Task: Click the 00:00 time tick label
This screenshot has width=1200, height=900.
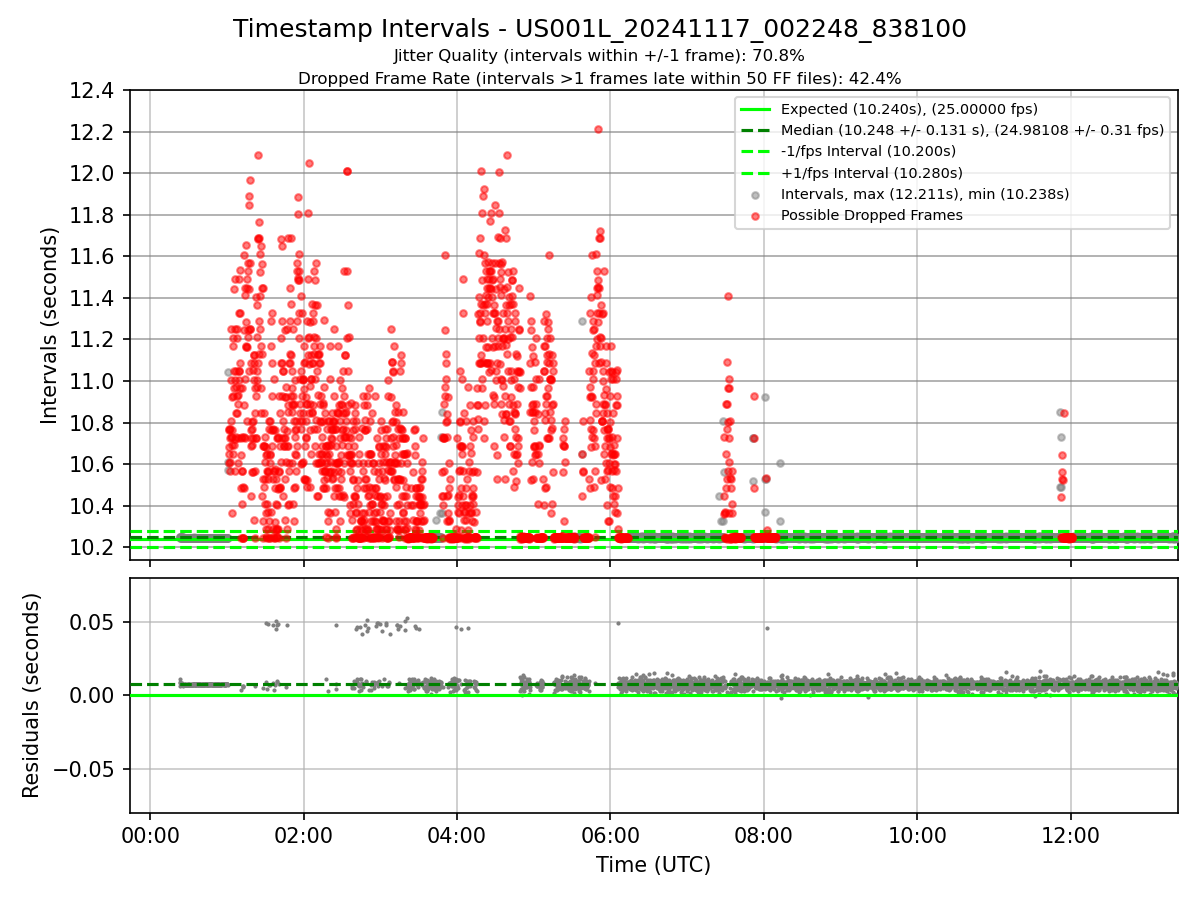Action: coord(150,835)
